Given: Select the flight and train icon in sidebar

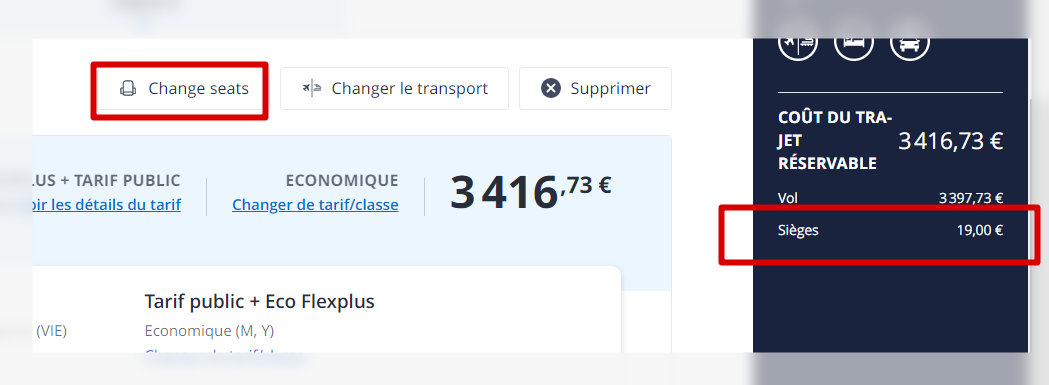Looking at the screenshot, I should (797, 43).
